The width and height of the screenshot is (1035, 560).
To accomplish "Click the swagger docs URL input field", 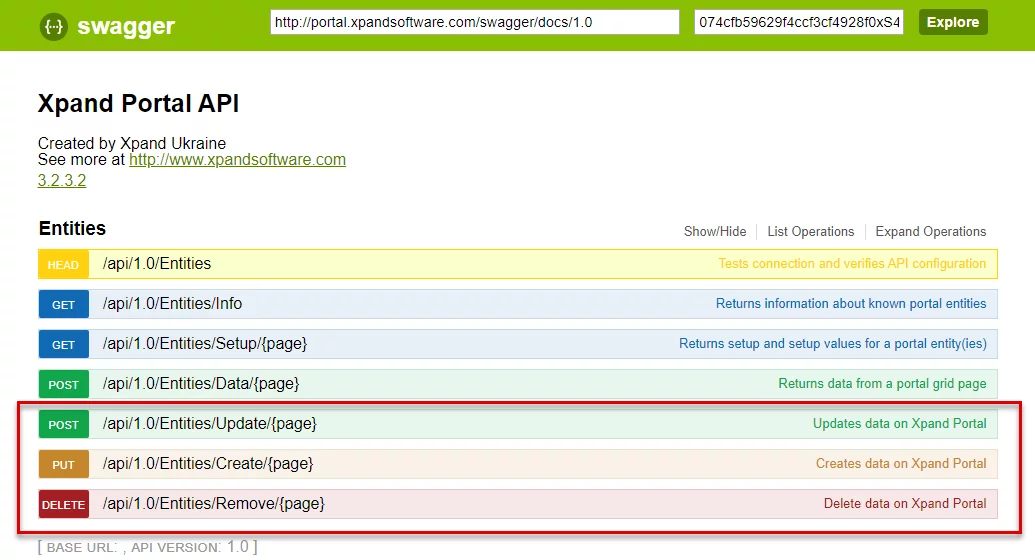I will [474, 22].
